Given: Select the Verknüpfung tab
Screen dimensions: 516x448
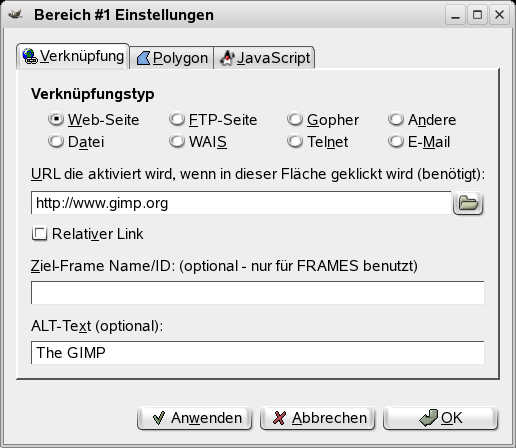Looking at the screenshot, I should (x=73, y=56).
